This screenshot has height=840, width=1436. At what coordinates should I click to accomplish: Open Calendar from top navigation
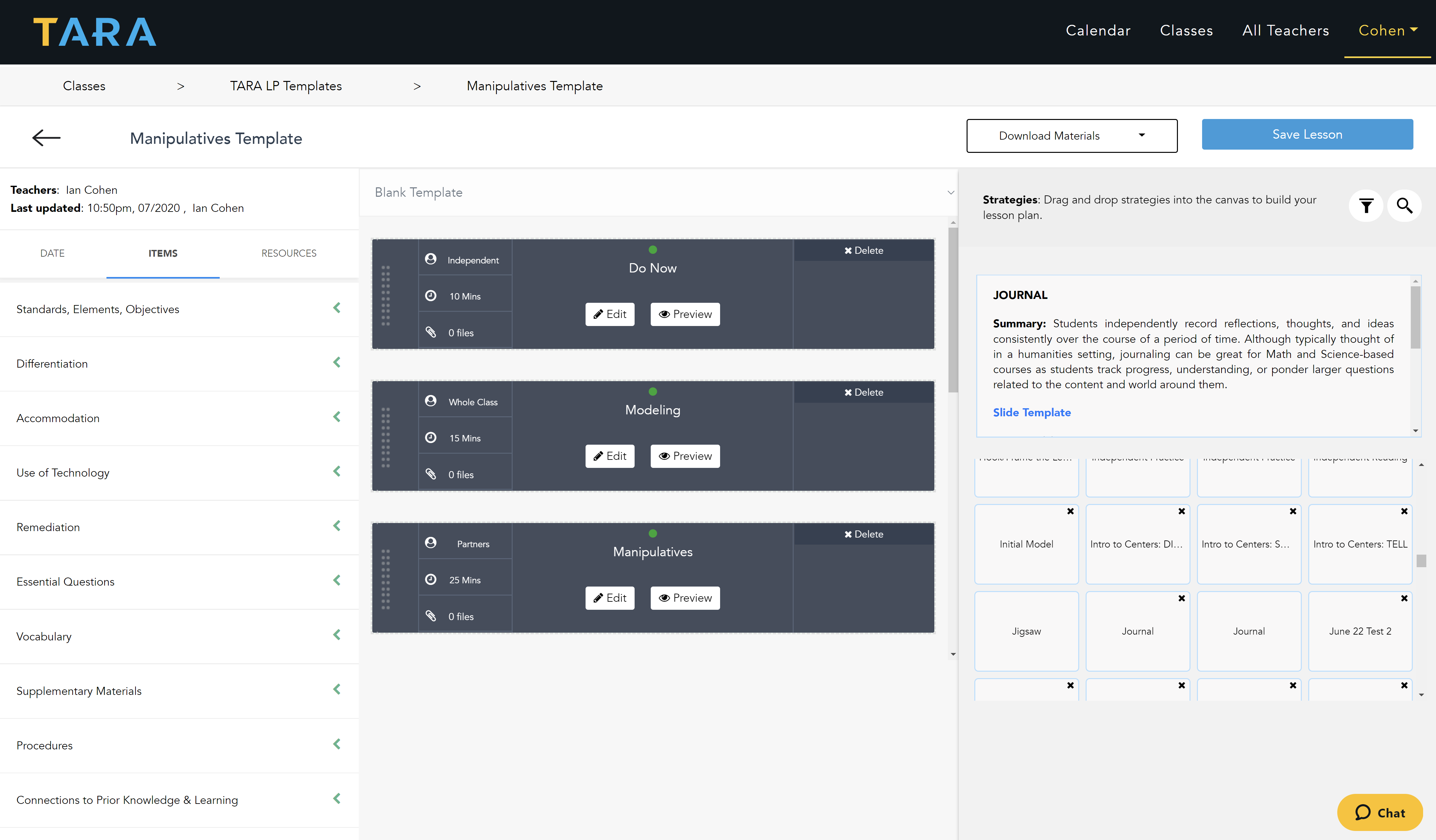point(1098,31)
